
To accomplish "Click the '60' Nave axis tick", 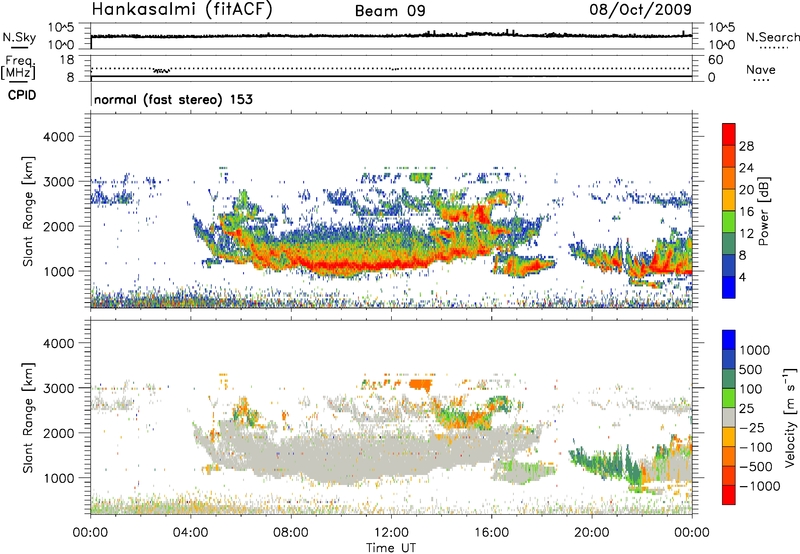I will (715, 60).
